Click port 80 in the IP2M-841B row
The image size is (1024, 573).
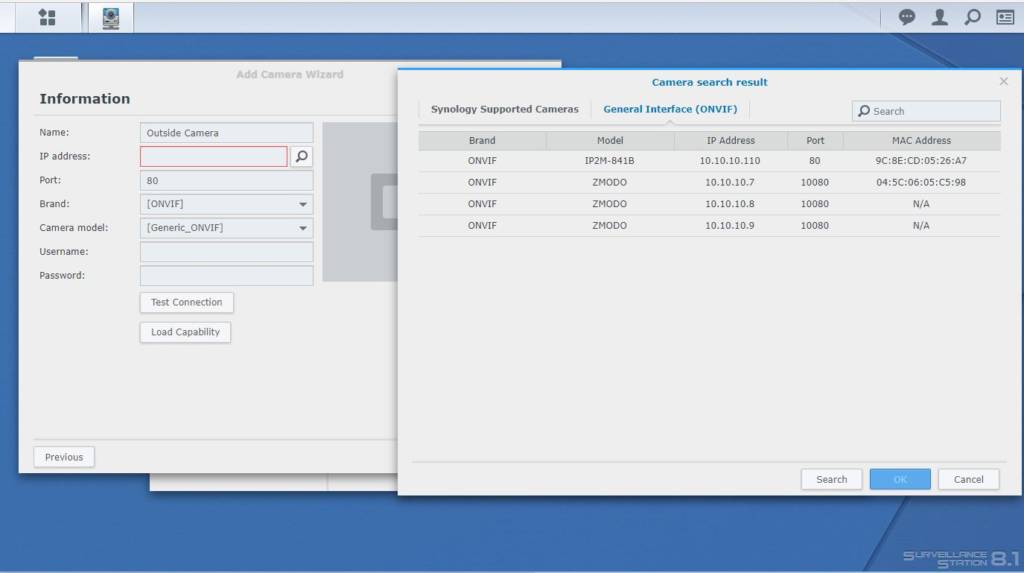814,161
